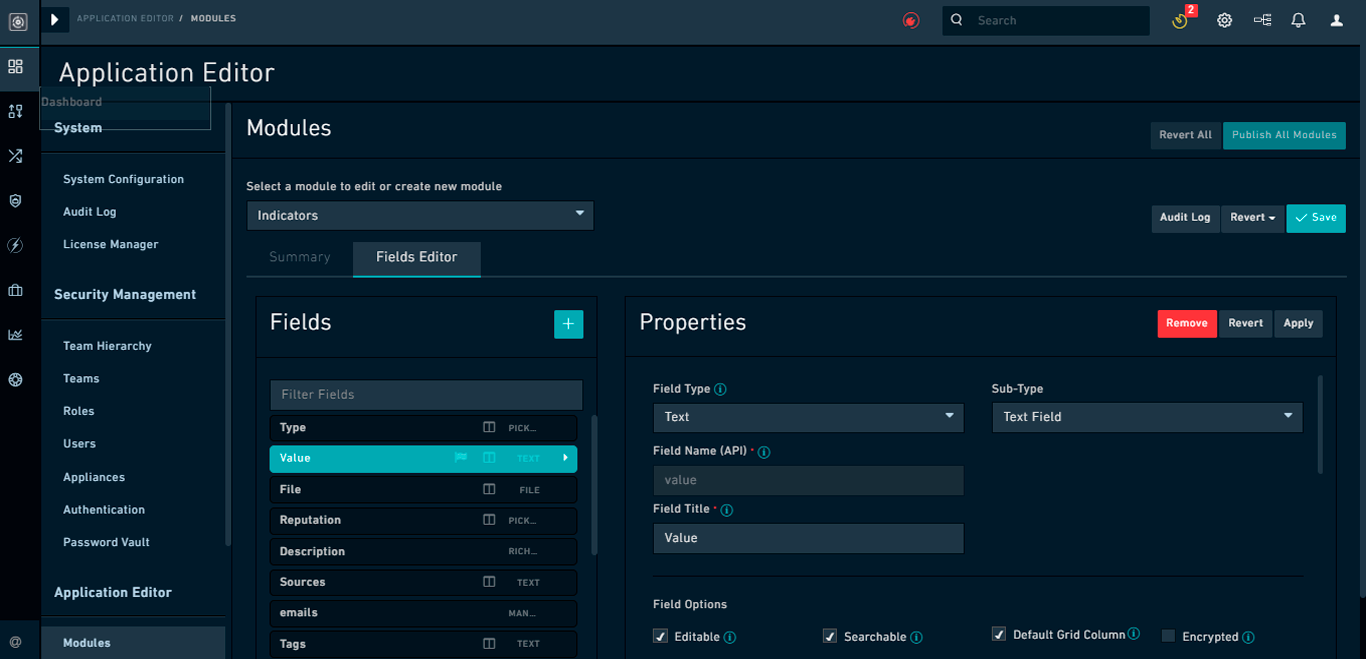This screenshot has width=1366, height=659.
Task: Click Publish All Modules button
Action: pos(1283,135)
